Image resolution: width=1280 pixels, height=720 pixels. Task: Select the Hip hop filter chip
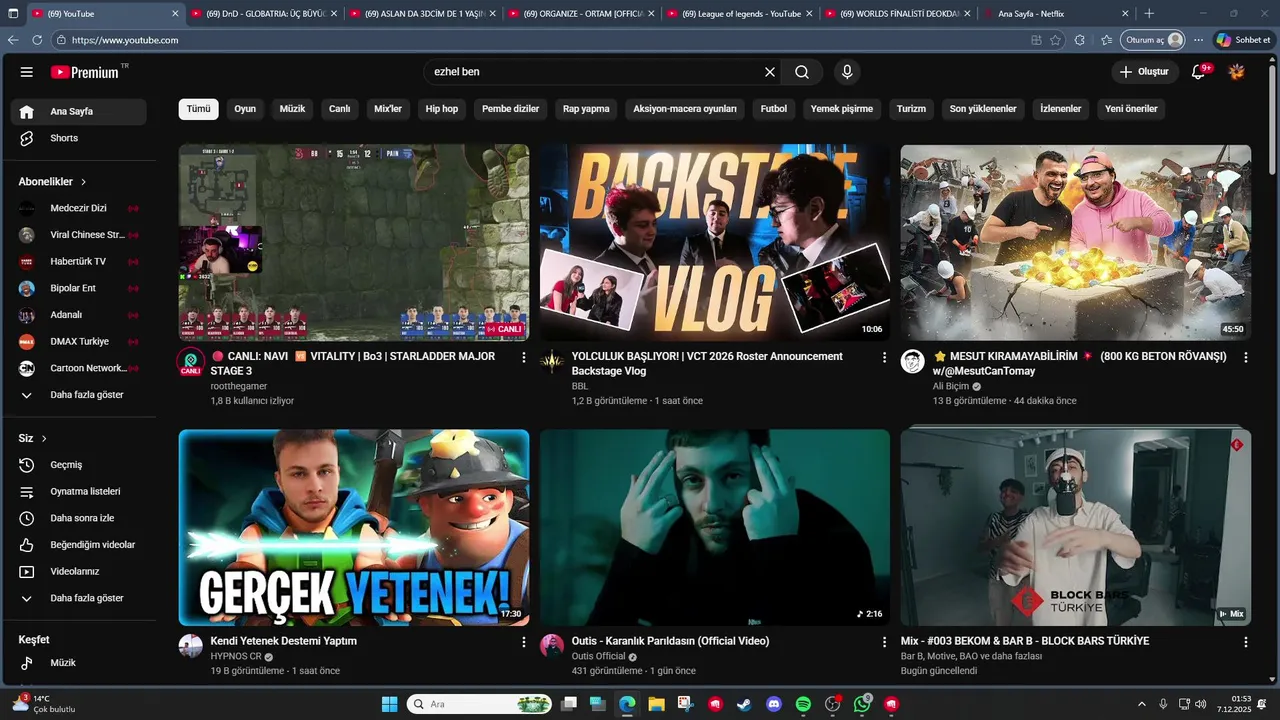click(441, 109)
